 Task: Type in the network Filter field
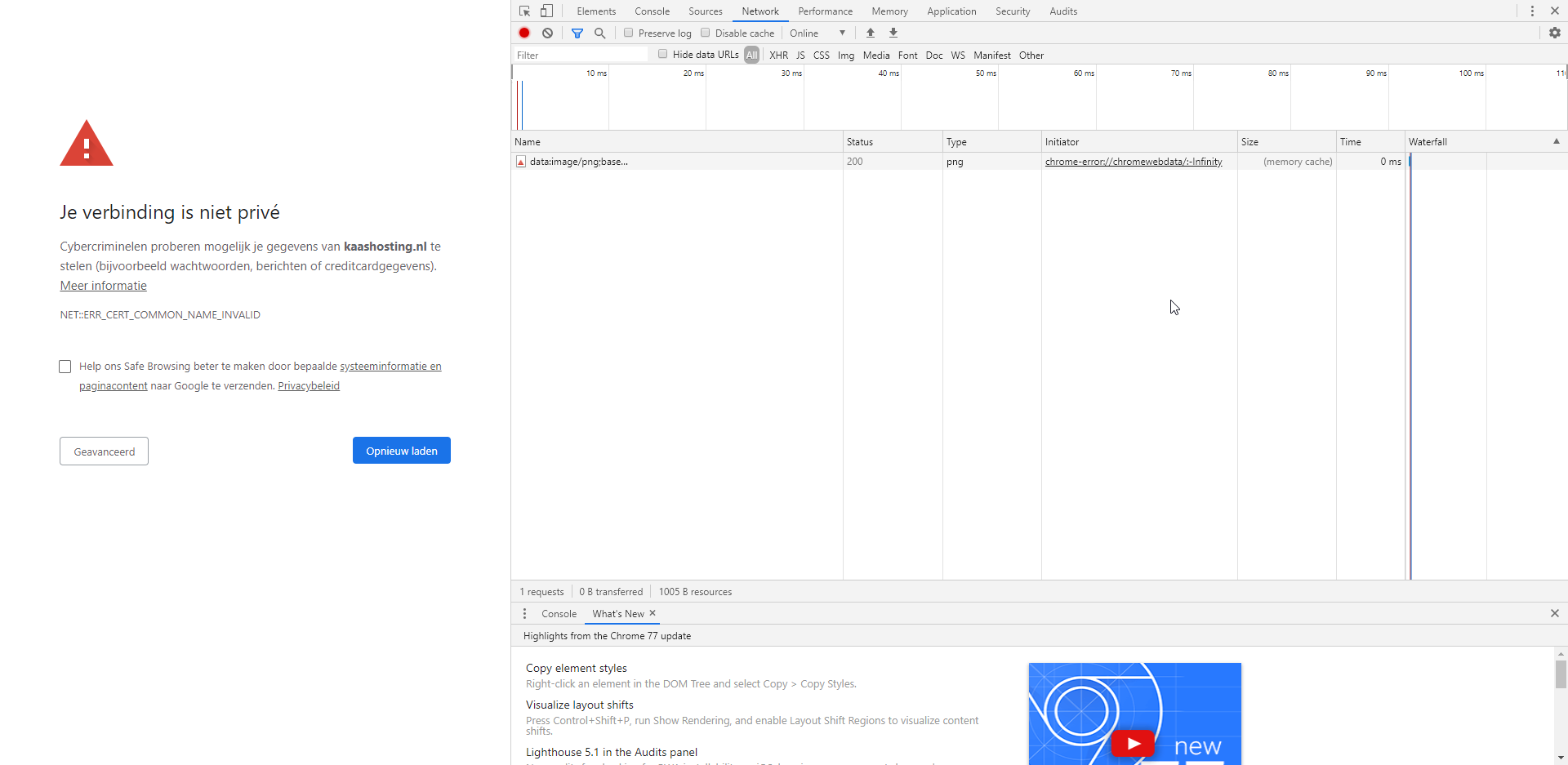pos(580,55)
